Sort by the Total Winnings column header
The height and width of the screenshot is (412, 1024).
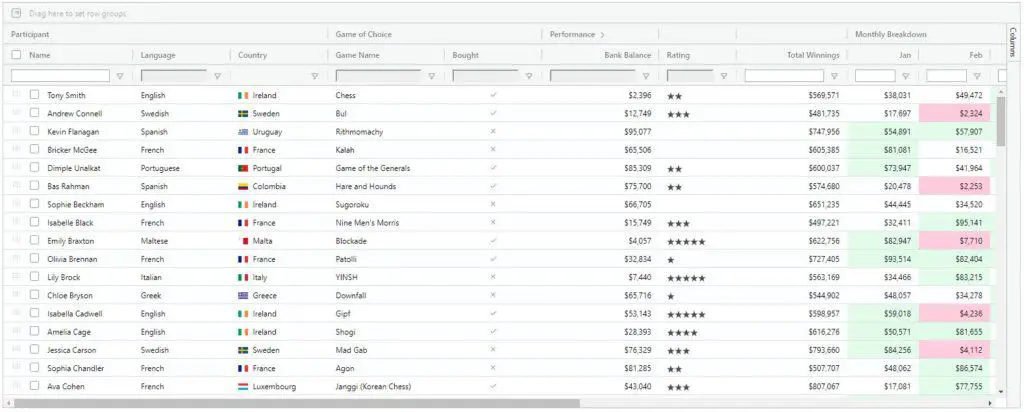point(812,55)
